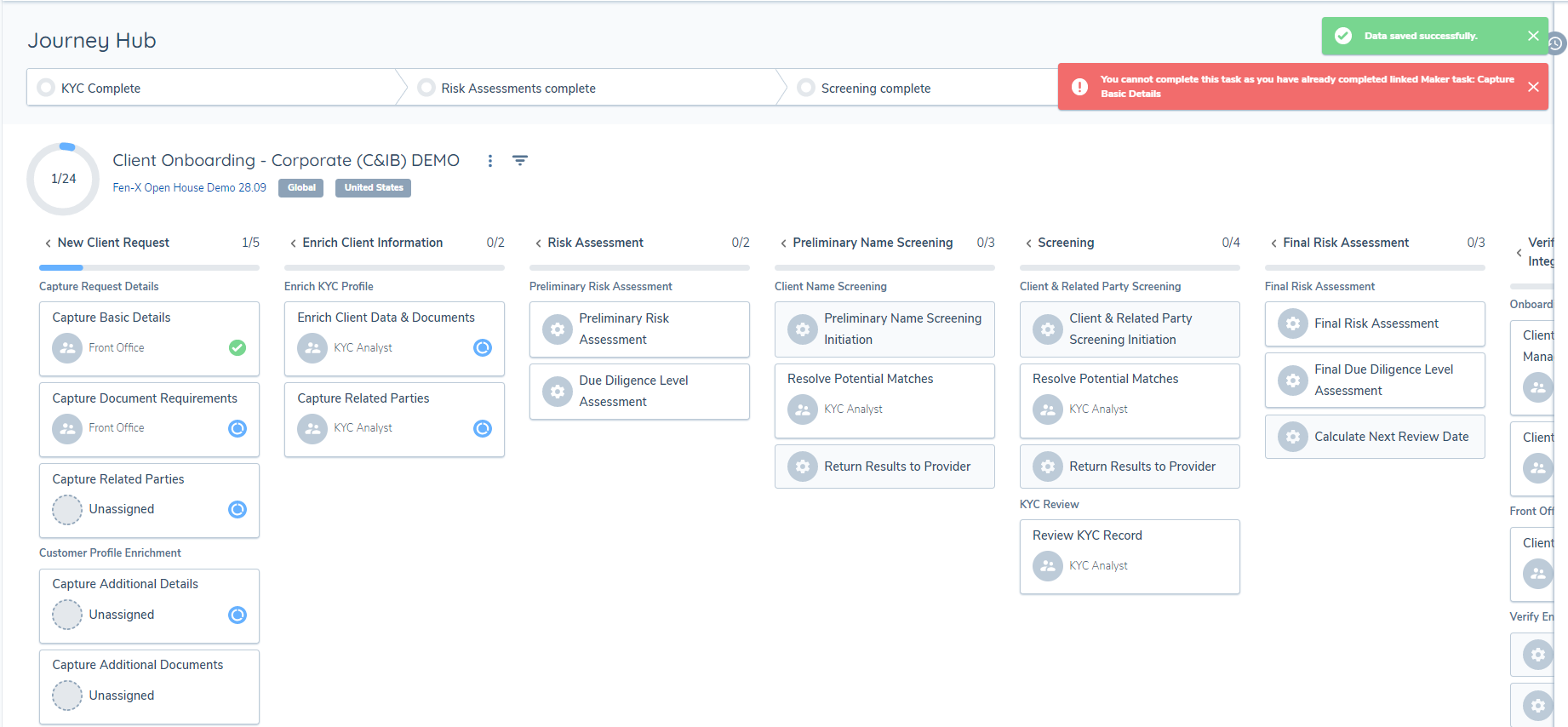Click the KYC Analyst avatar on Review KYC Record
The image size is (1568, 727).
click(1047, 566)
